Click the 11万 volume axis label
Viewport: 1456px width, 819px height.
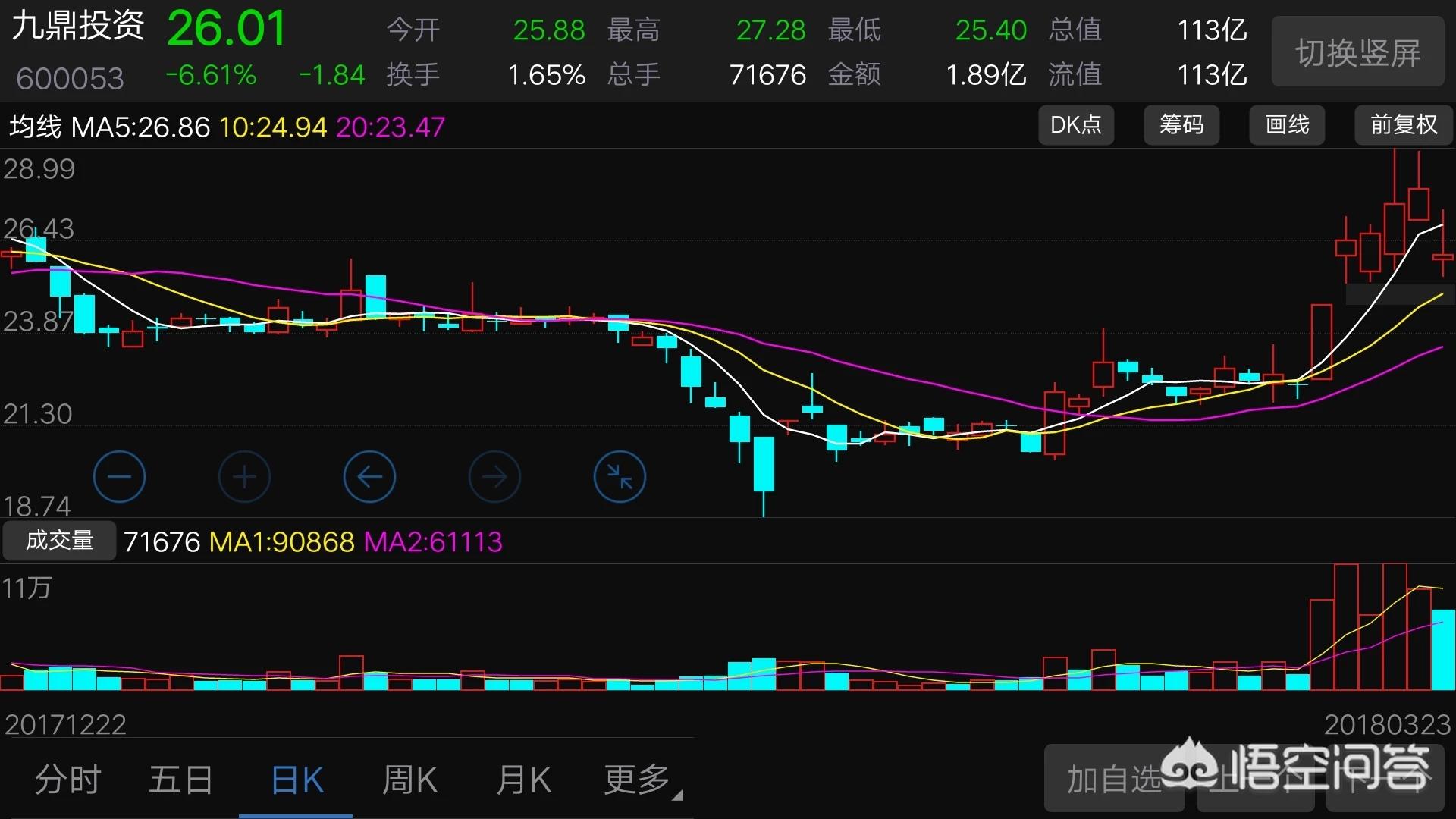[27, 588]
